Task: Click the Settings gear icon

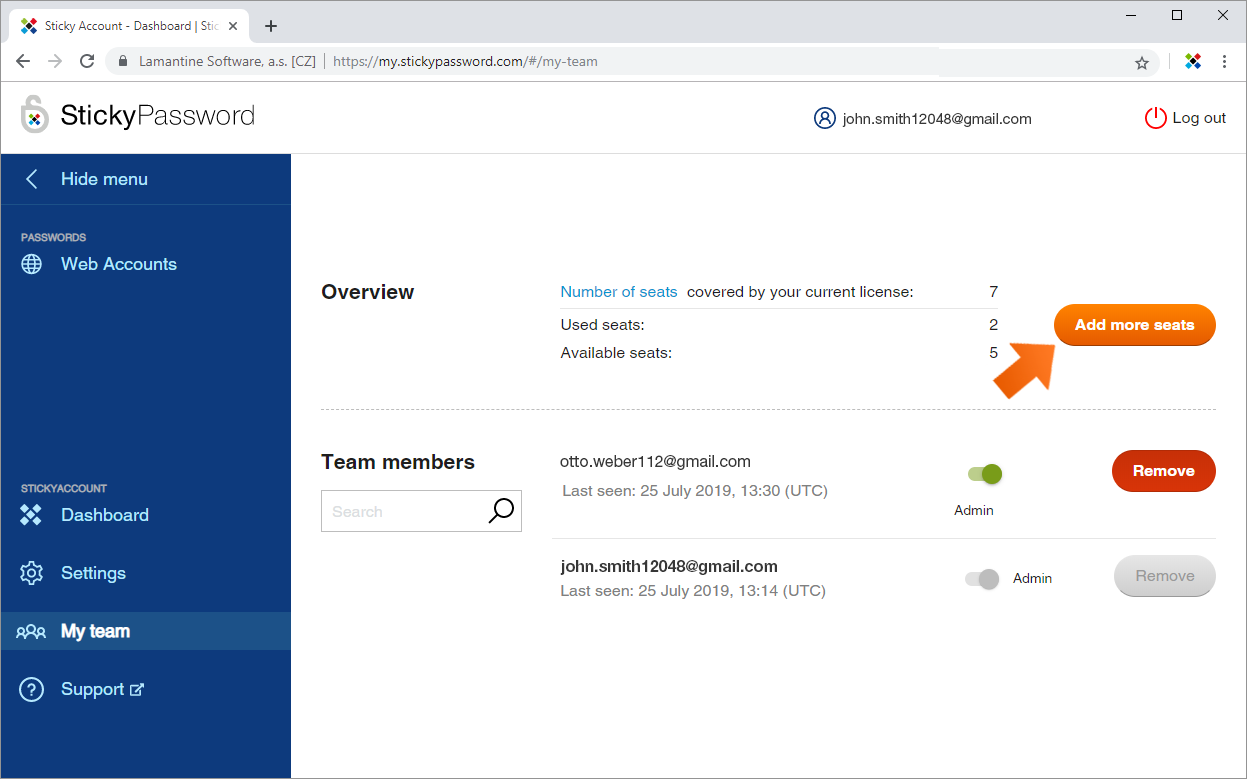Action: pos(32,573)
